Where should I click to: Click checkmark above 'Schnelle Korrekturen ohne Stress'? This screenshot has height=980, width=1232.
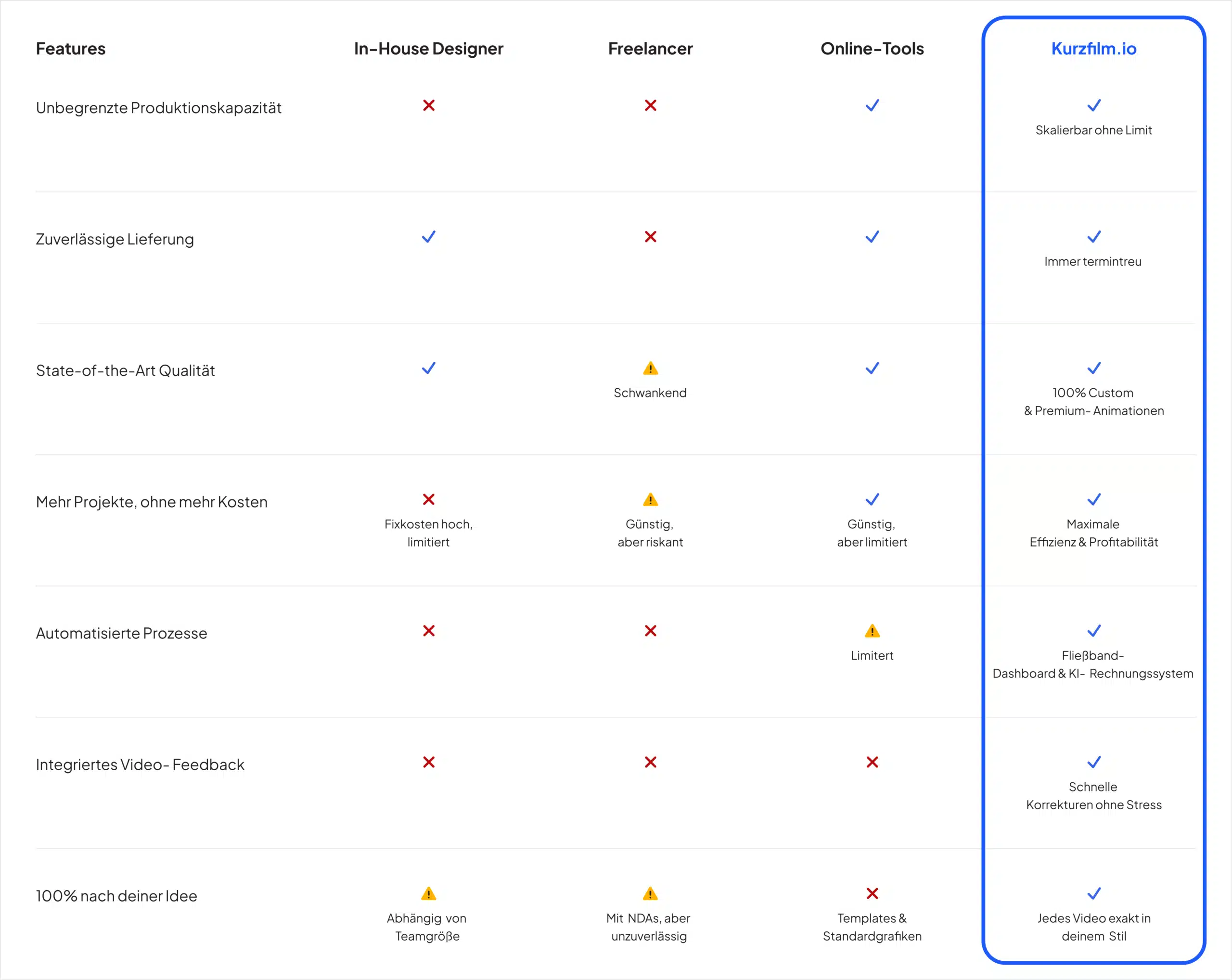1094,762
